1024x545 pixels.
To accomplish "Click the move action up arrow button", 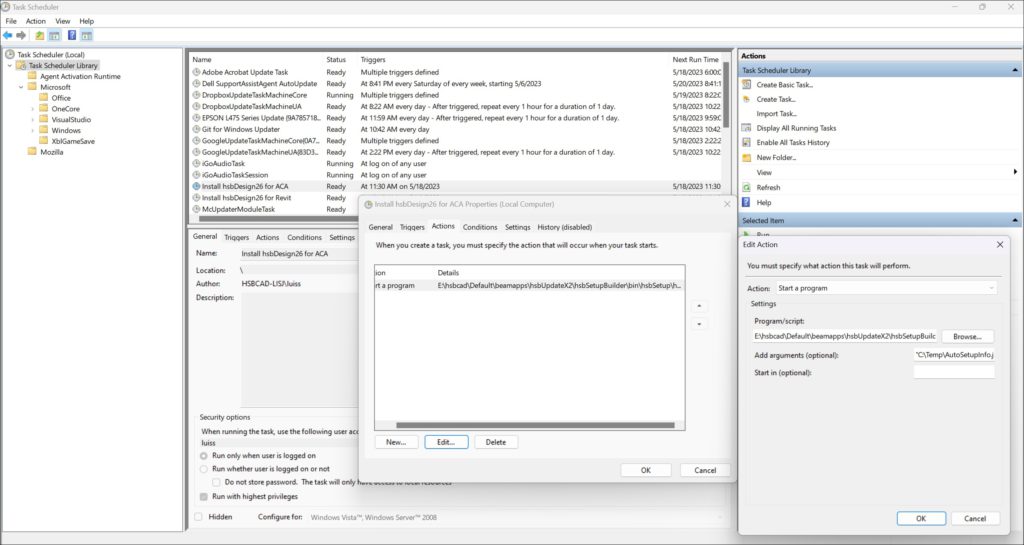I will point(699,306).
